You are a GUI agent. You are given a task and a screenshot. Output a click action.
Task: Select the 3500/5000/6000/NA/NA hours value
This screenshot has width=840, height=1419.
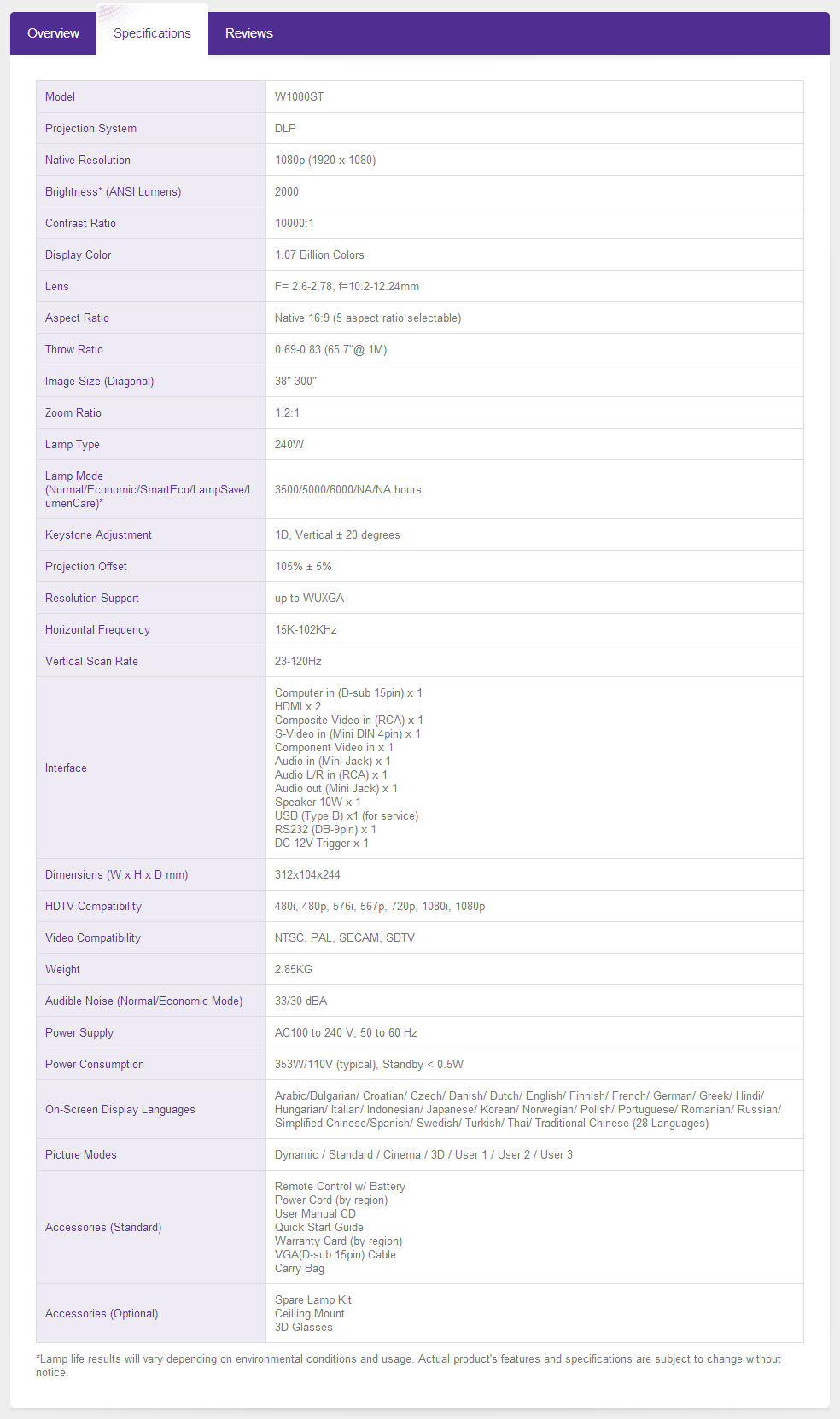pyautogui.click(x=348, y=489)
